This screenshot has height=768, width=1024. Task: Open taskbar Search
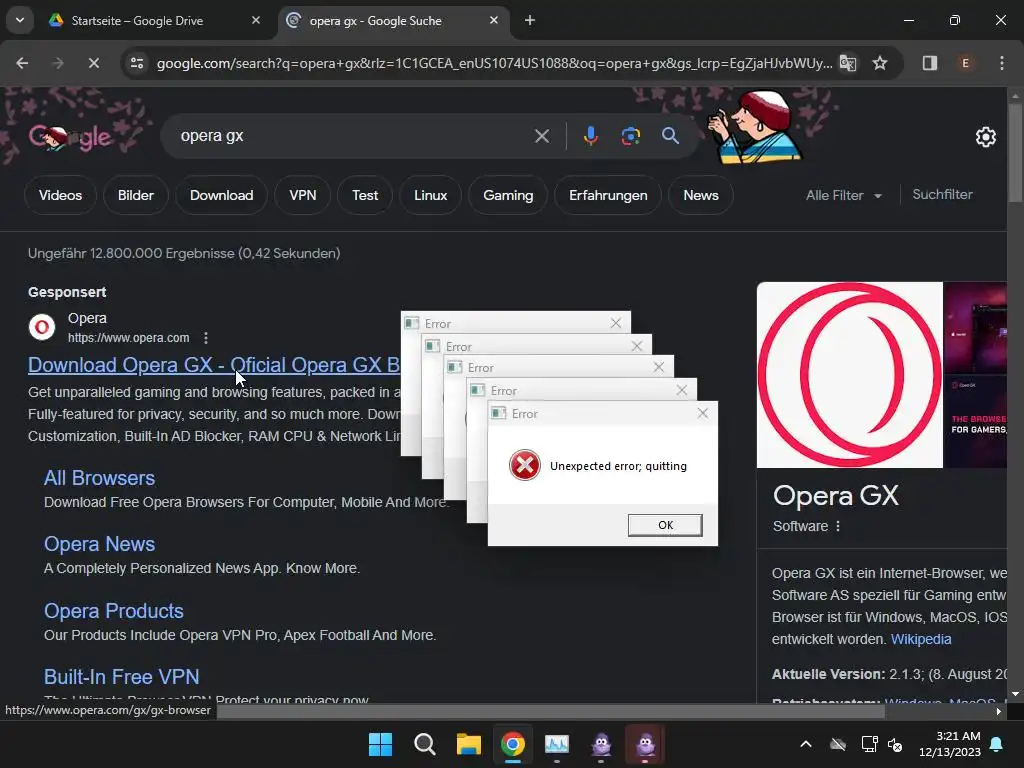(x=424, y=744)
